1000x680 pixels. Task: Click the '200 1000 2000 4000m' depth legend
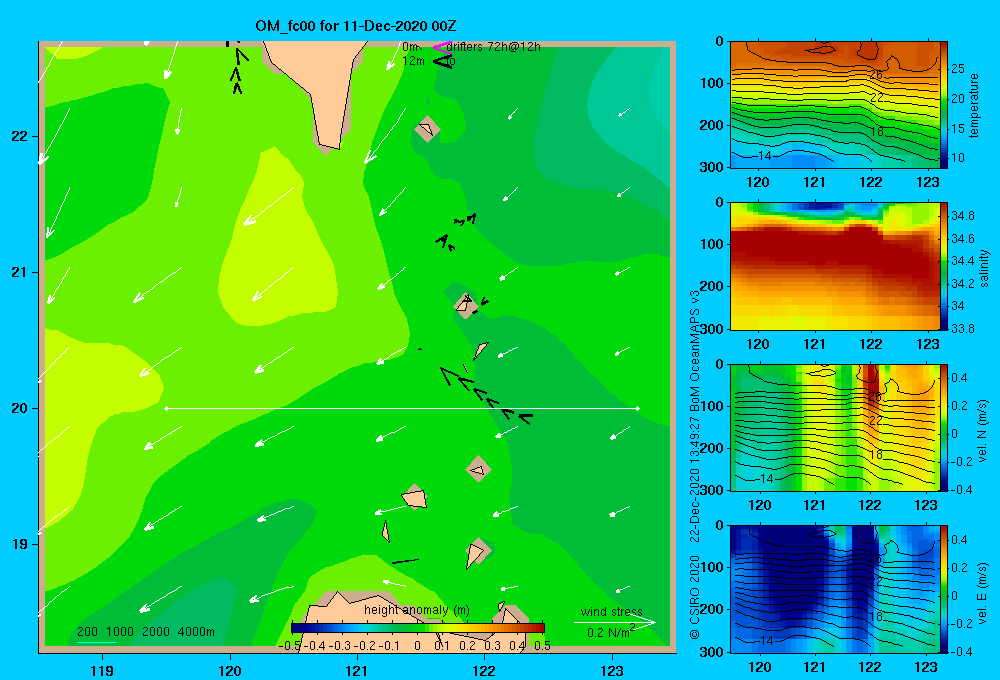coord(145,632)
